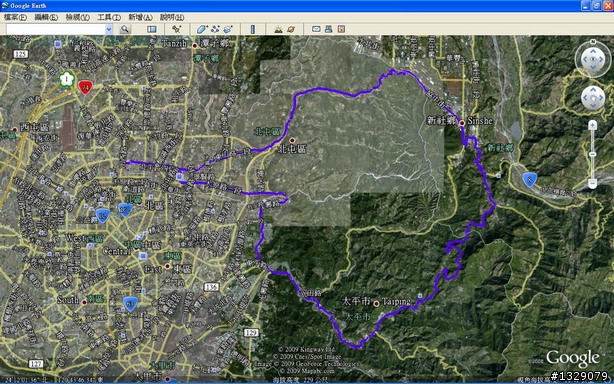Close the Google Earth window
The height and width of the screenshot is (384, 614).
[608, 5]
